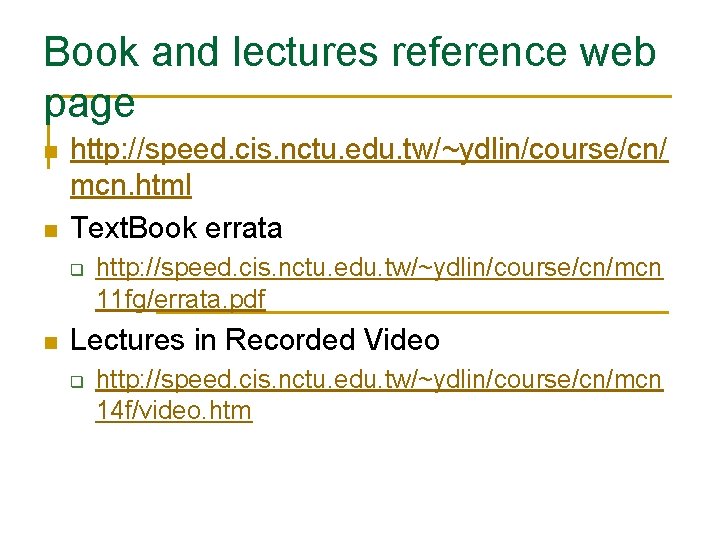Screen dimensions: 720x540
Task: Click the word "Video" in the third bullet
Action: click(x=403, y=340)
